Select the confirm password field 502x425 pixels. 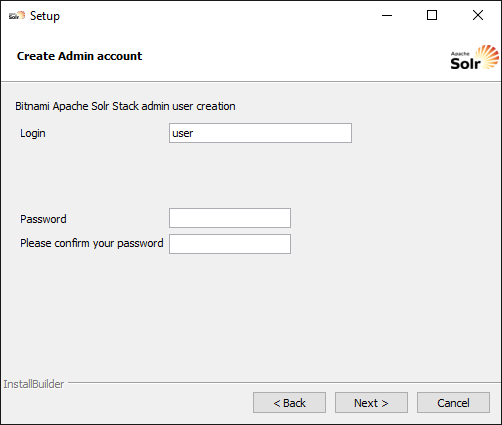230,244
